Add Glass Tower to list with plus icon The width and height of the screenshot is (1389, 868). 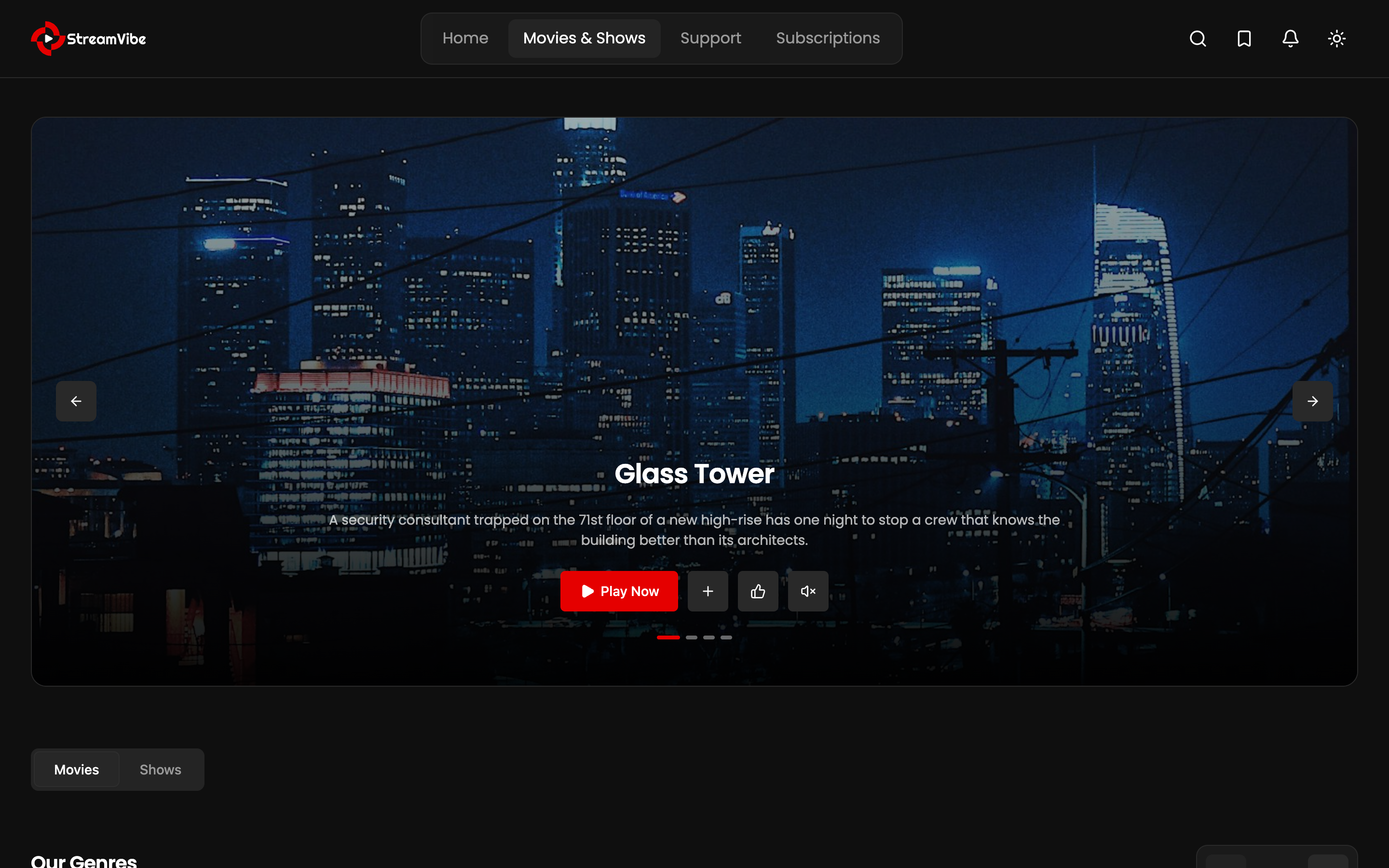(x=708, y=591)
